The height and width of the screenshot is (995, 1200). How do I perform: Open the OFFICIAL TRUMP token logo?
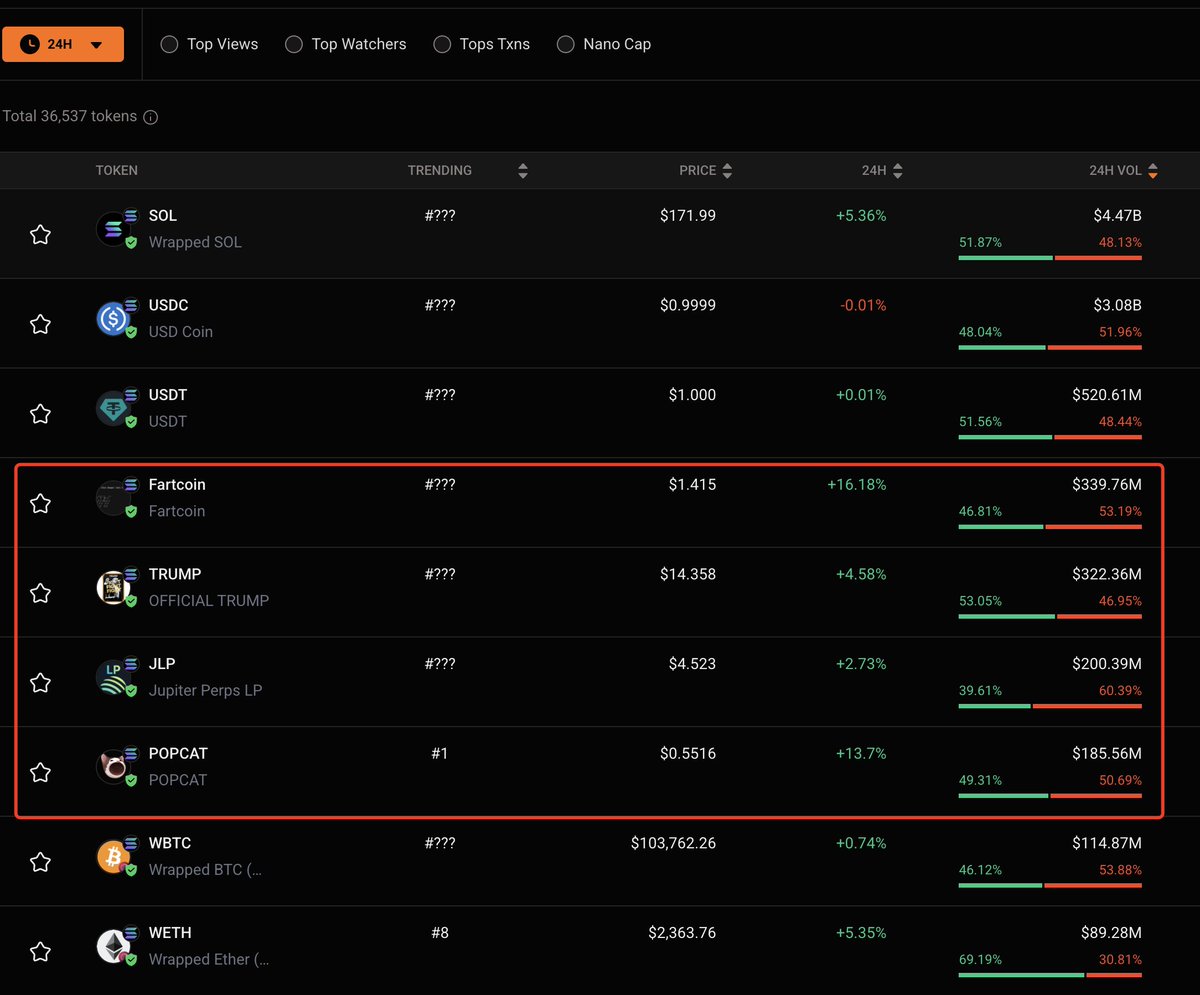coord(113,588)
